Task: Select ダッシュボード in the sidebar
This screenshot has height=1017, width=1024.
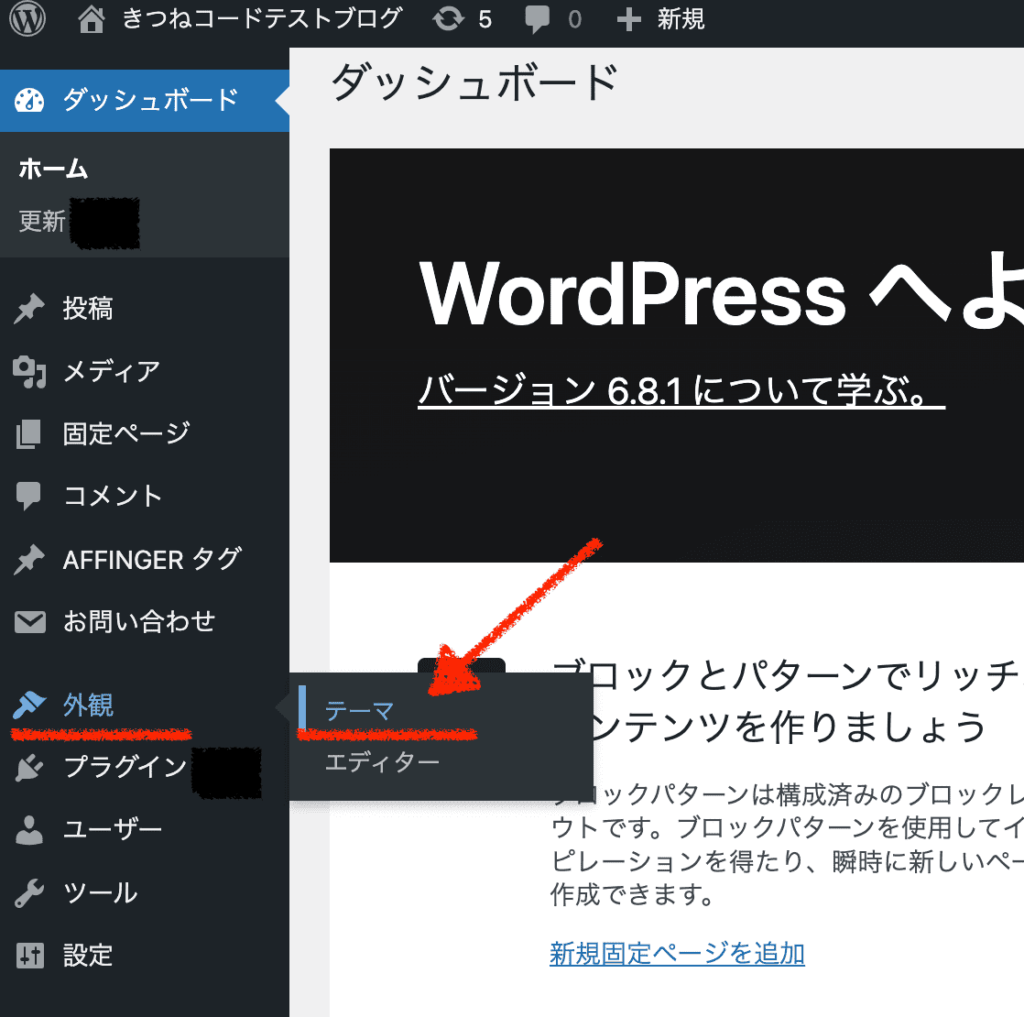Action: [151, 100]
